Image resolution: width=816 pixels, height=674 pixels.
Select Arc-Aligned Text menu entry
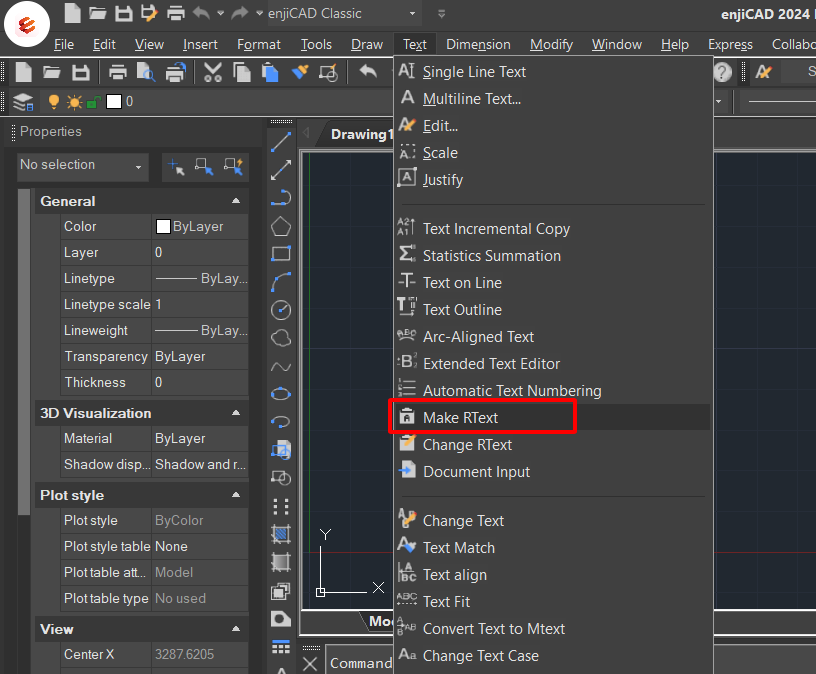pos(552,337)
